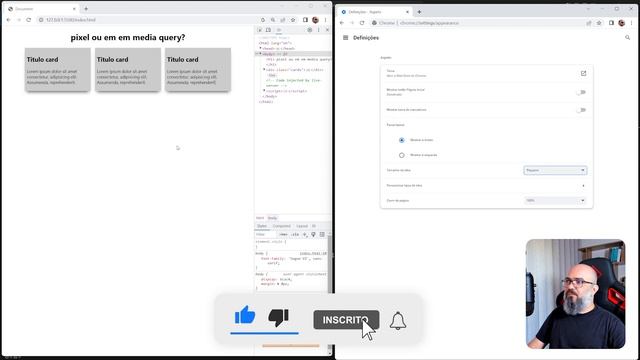The height and width of the screenshot is (360, 640).
Task: Open the hamburger menu beside Definições
Action: pyautogui.click(x=345, y=38)
